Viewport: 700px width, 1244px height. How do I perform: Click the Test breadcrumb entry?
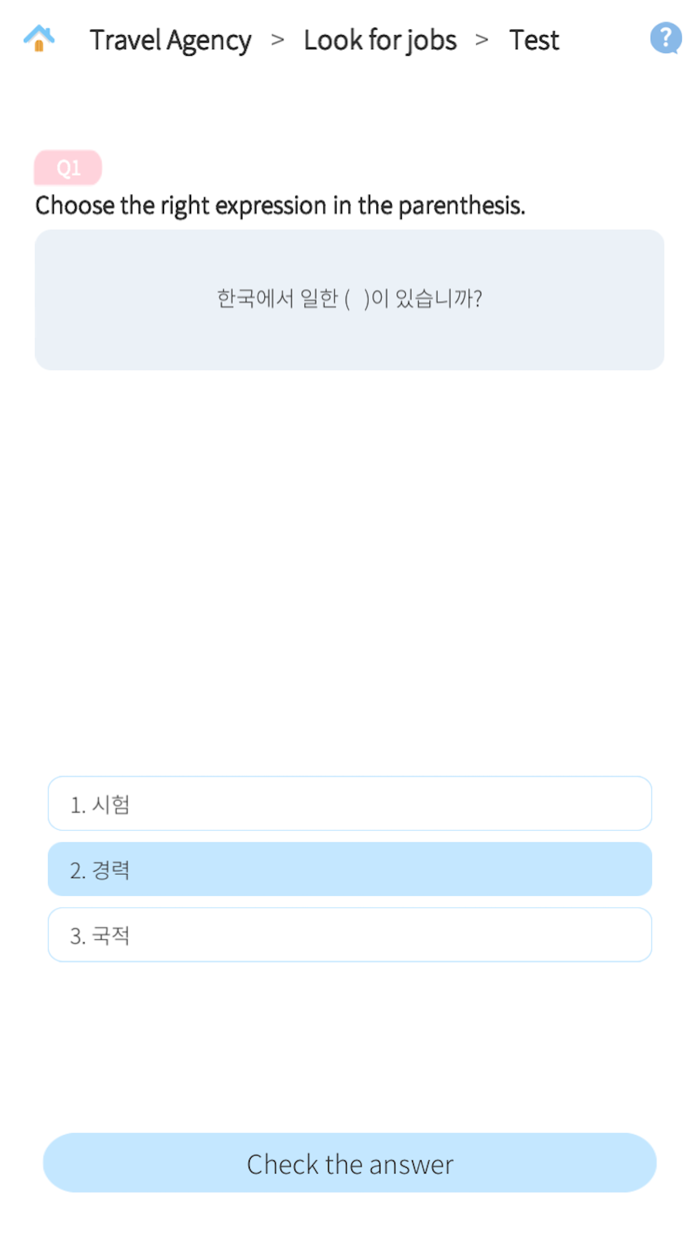point(534,40)
